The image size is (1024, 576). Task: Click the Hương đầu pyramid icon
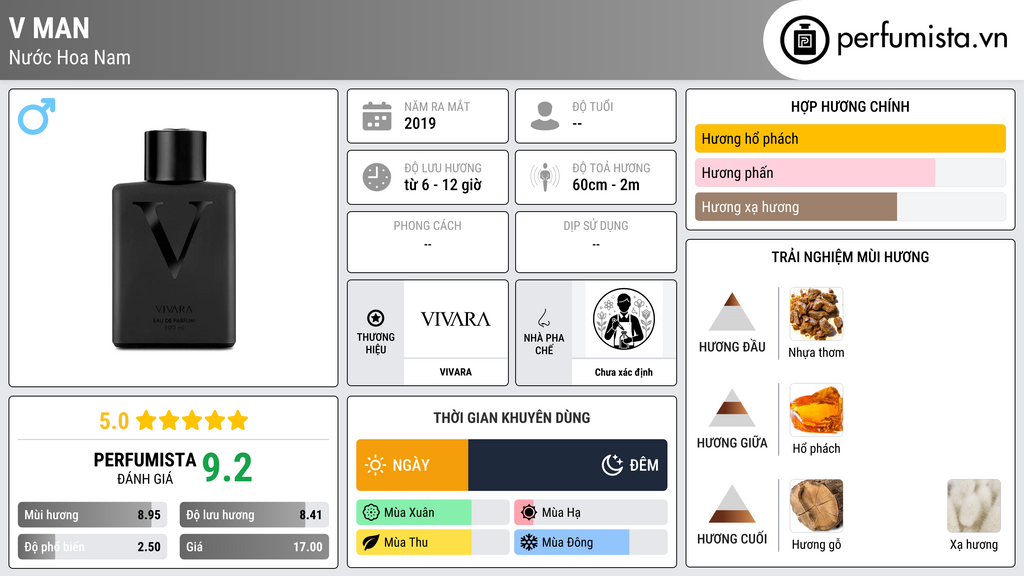[x=732, y=312]
